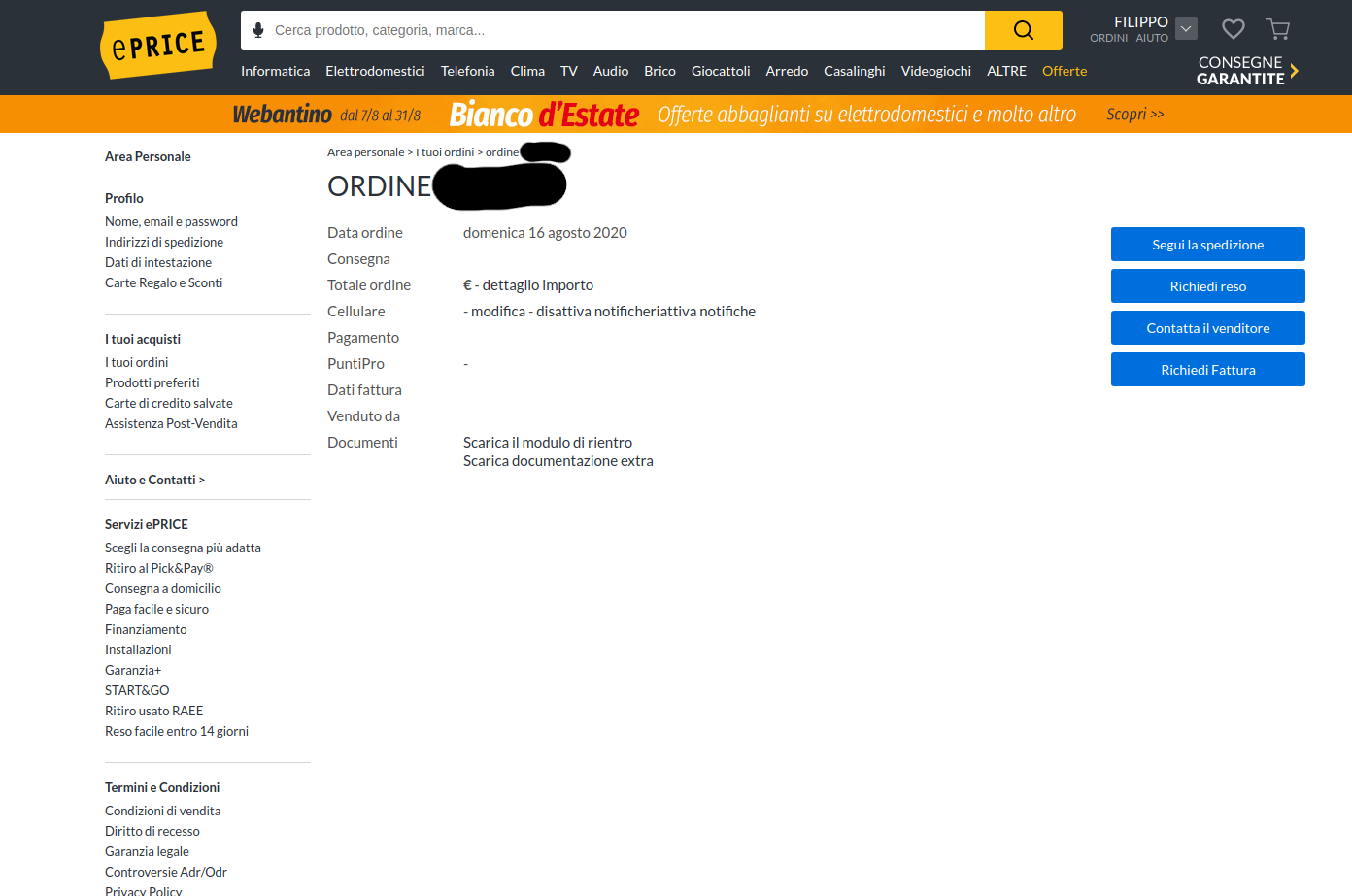Open the Informatica category menu
This screenshot has height=896, width=1352.
click(275, 71)
